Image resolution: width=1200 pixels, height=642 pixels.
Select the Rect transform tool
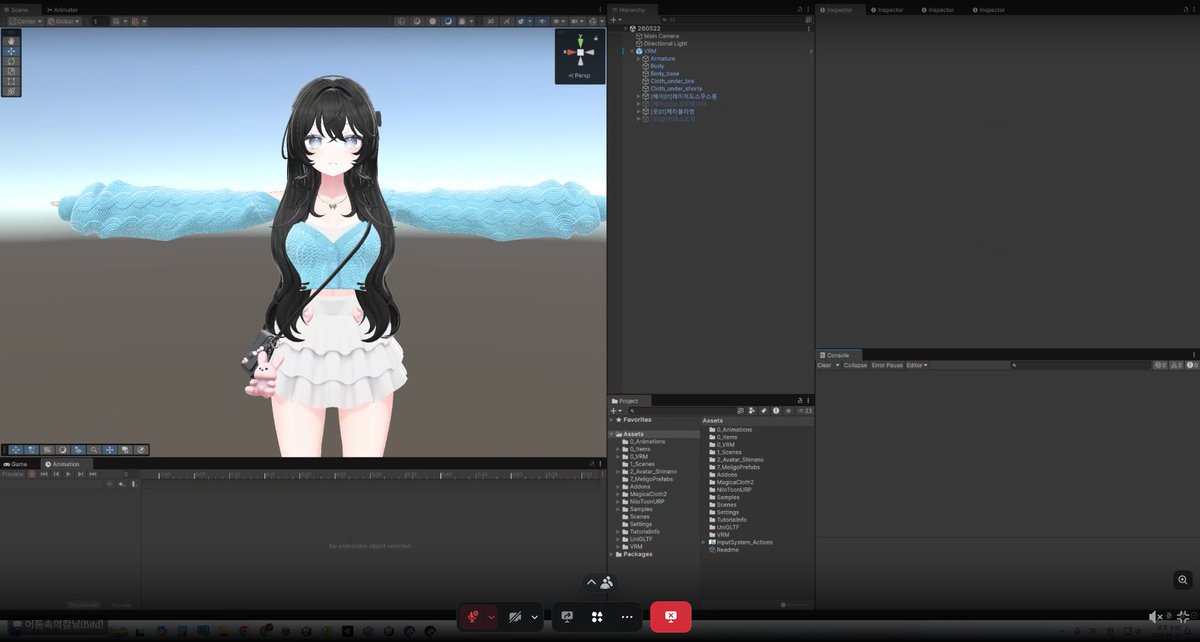click(x=11, y=81)
